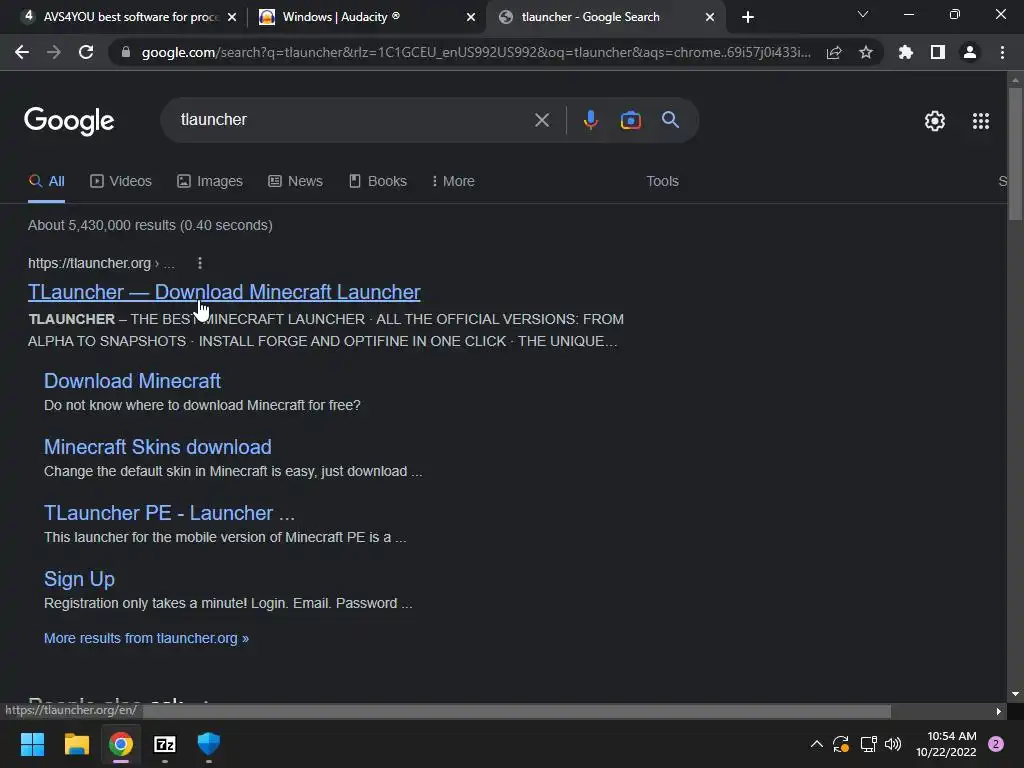The width and height of the screenshot is (1024, 768).
Task: Open the Extensions puzzle icon
Action: click(x=906, y=52)
